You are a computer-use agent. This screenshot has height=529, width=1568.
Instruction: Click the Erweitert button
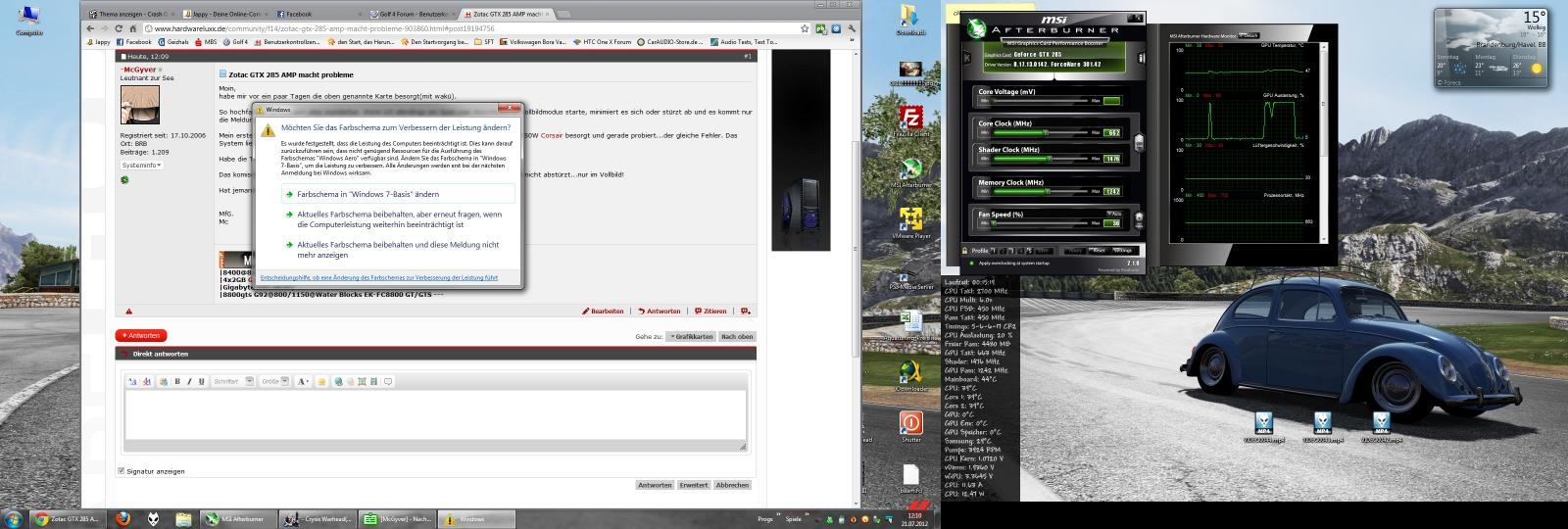tap(693, 484)
